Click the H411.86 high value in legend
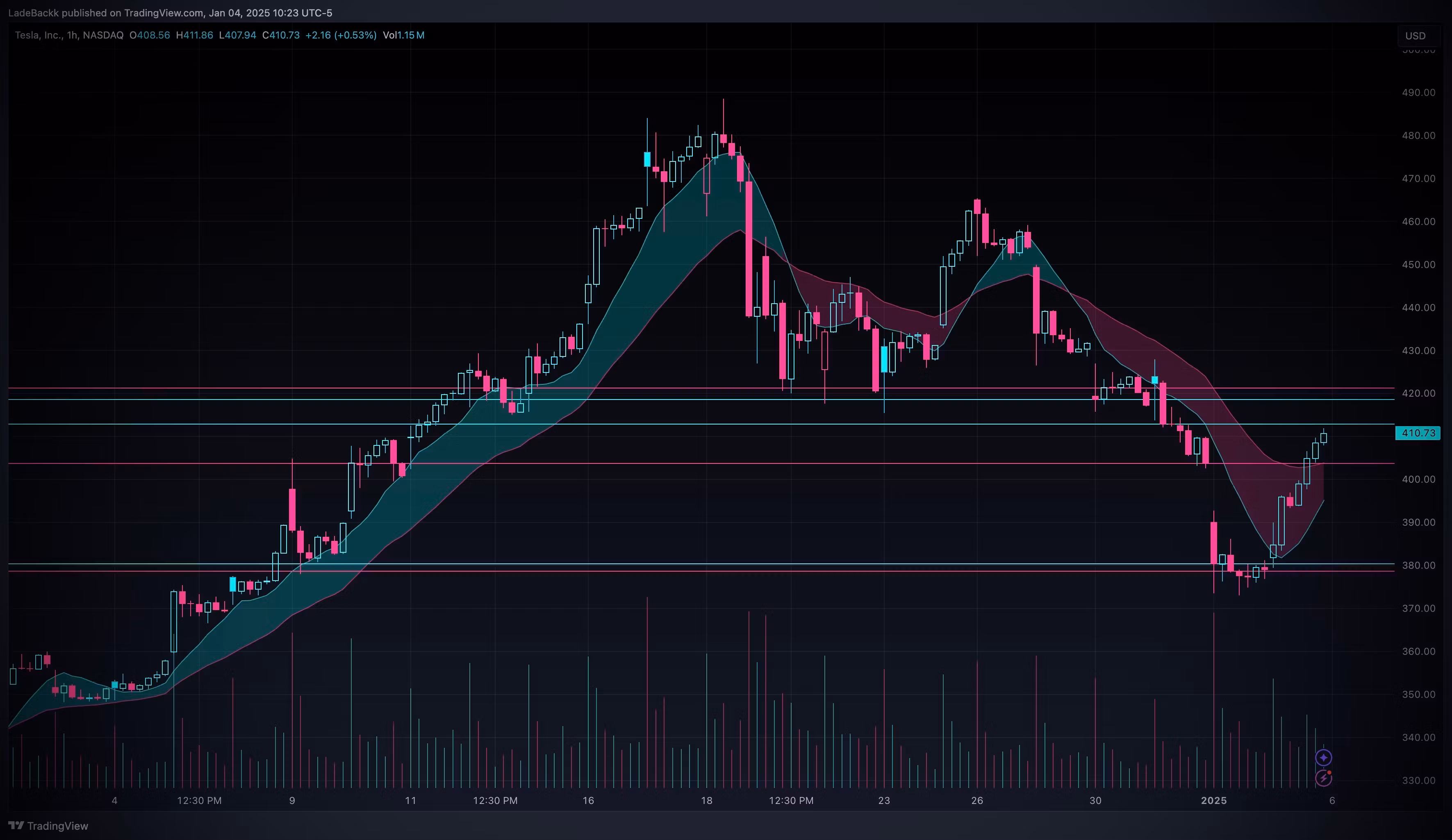 coord(194,35)
